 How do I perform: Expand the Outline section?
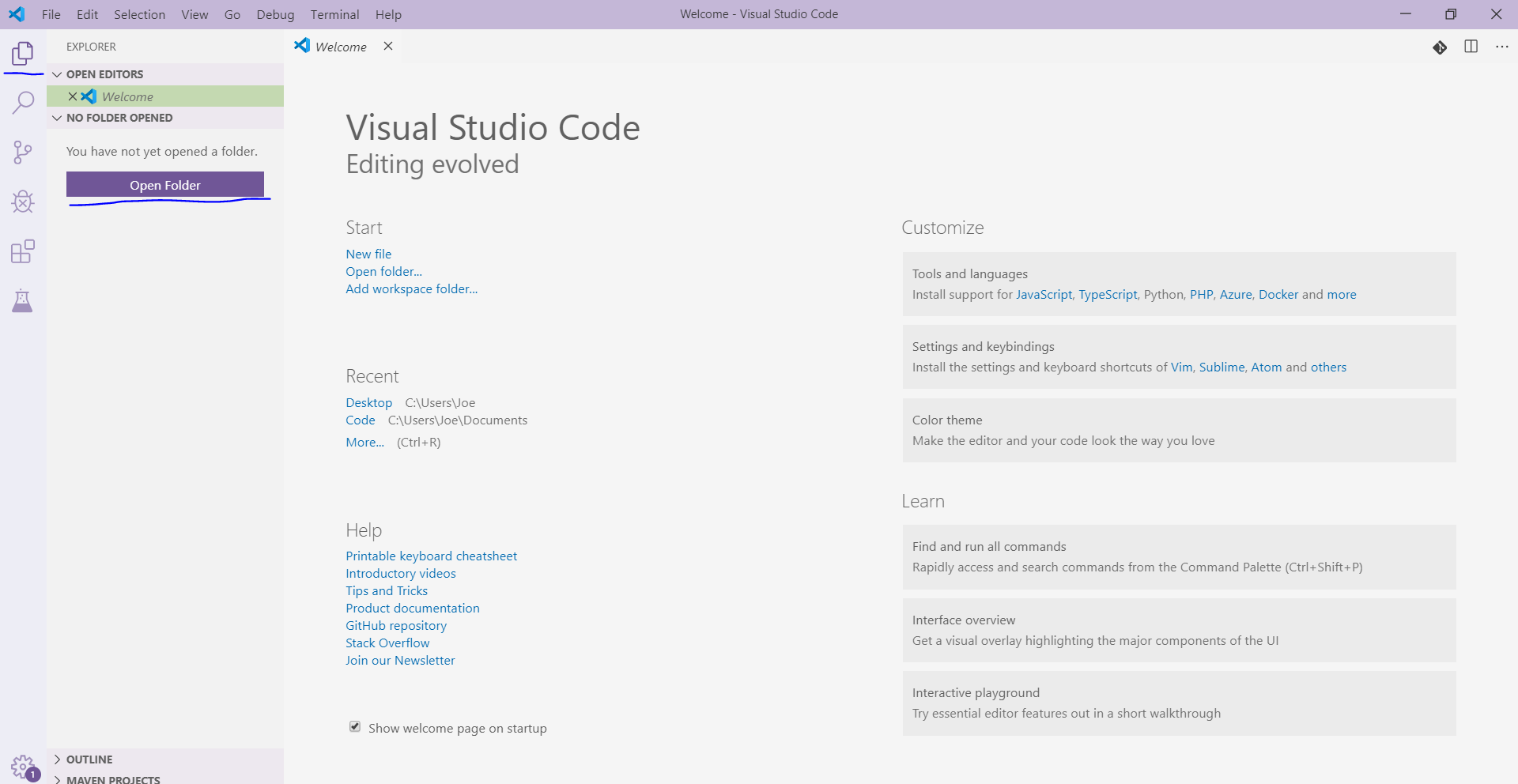(165, 759)
